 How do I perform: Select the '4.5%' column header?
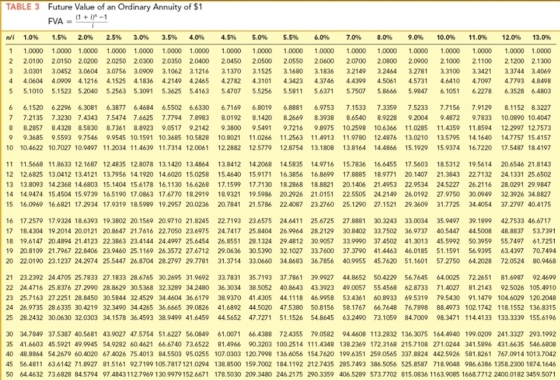[x=229, y=37]
